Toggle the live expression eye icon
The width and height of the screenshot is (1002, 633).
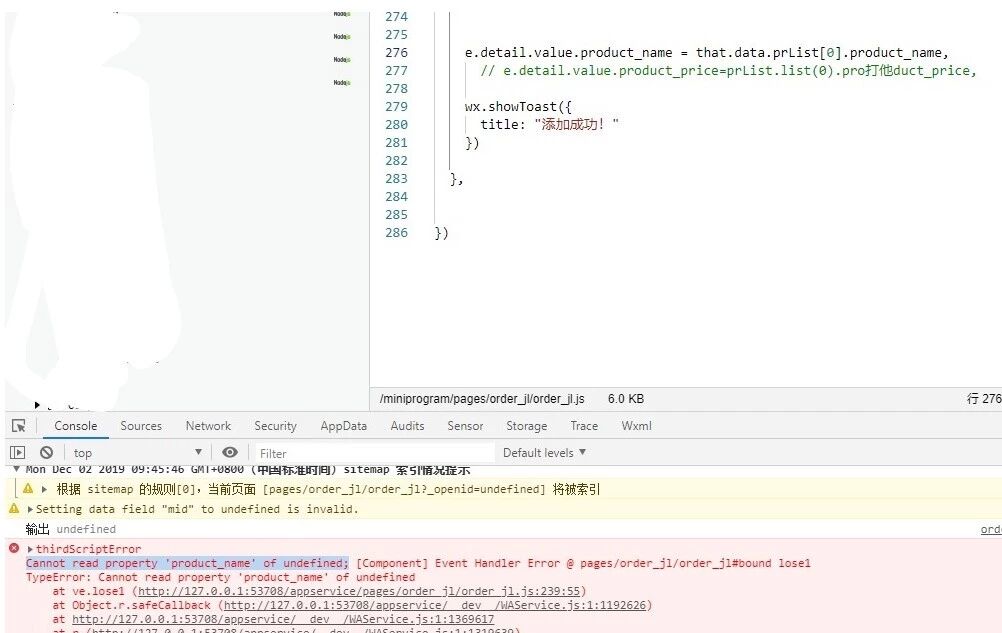pyautogui.click(x=229, y=452)
